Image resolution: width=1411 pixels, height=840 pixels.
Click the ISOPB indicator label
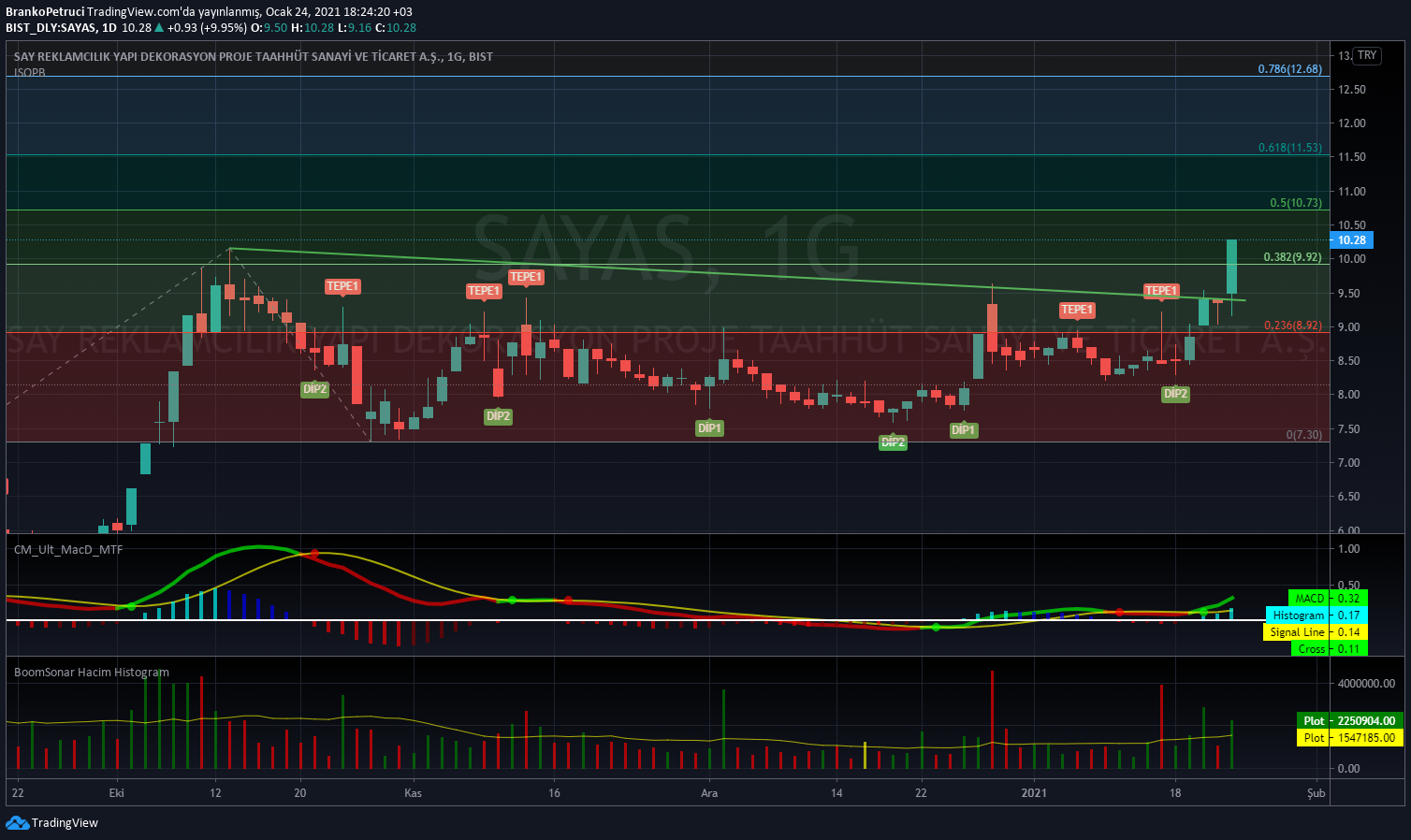pyautogui.click(x=29, y=72)
